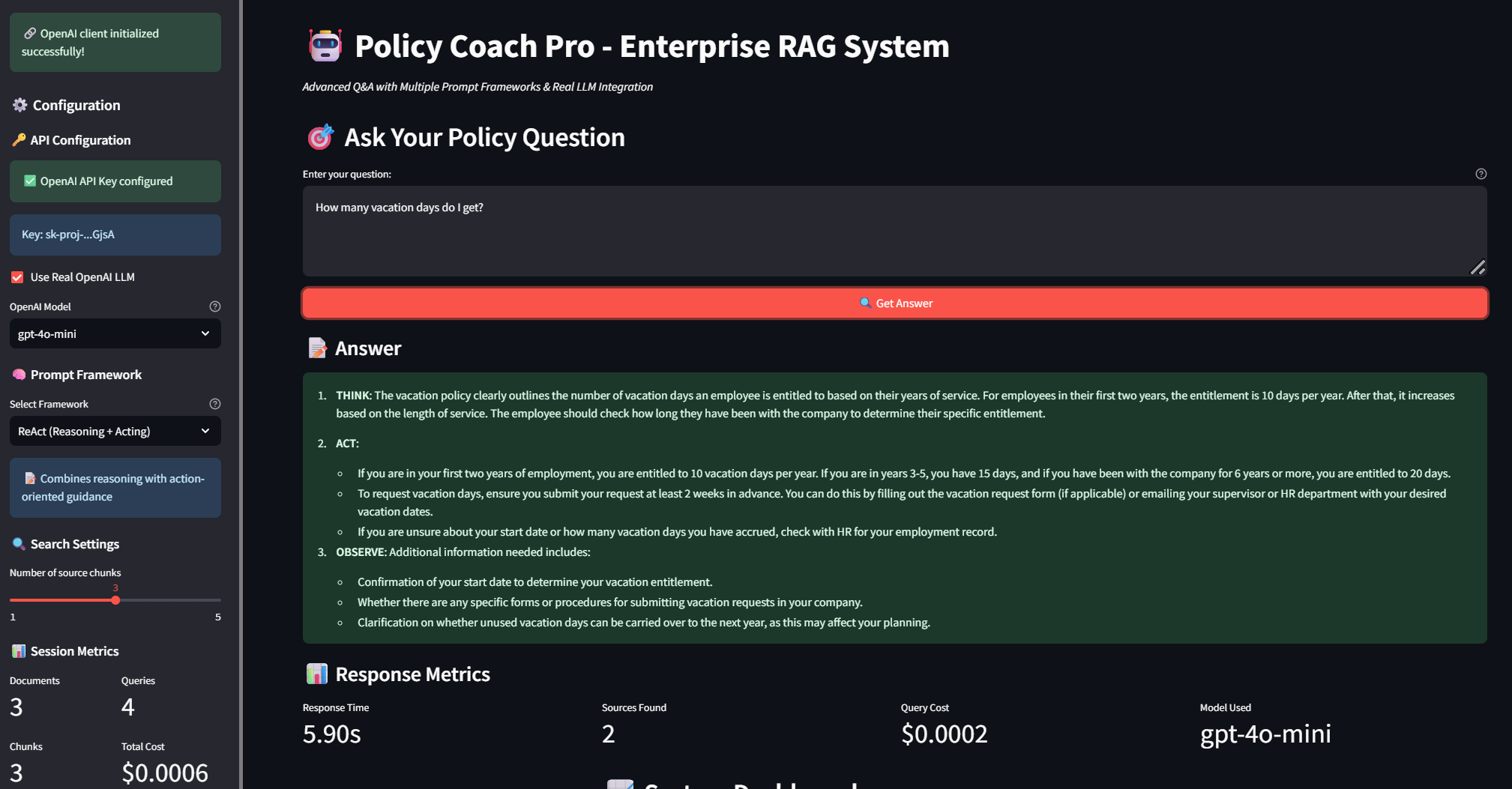The image size is (1512, 789).
Task: Click the help icon beside Select Framework
Action: click(x=215, y=404)
